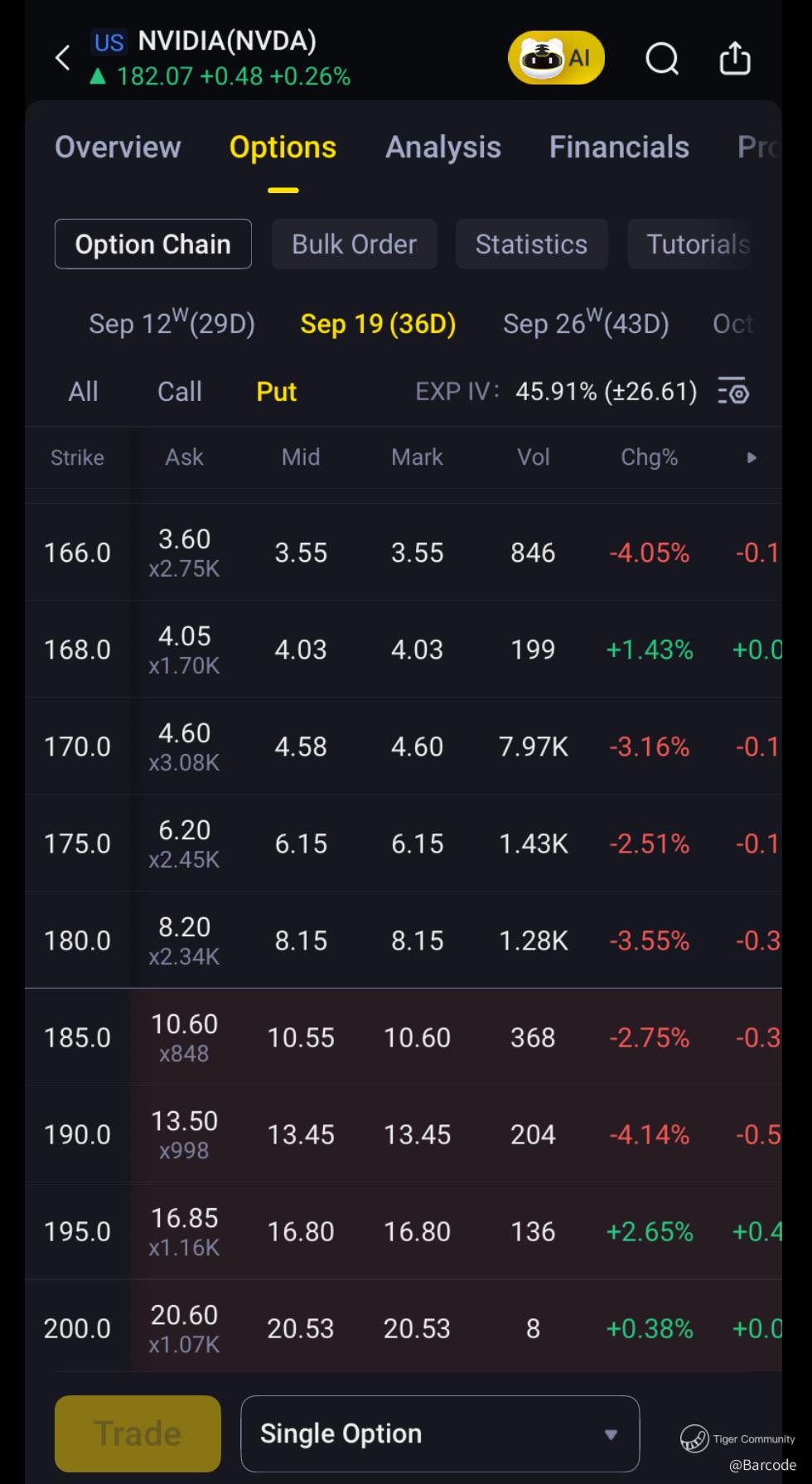Screen dimensions: 812x1484
Task: Open the Financials tab
Action: click(619, 147)
